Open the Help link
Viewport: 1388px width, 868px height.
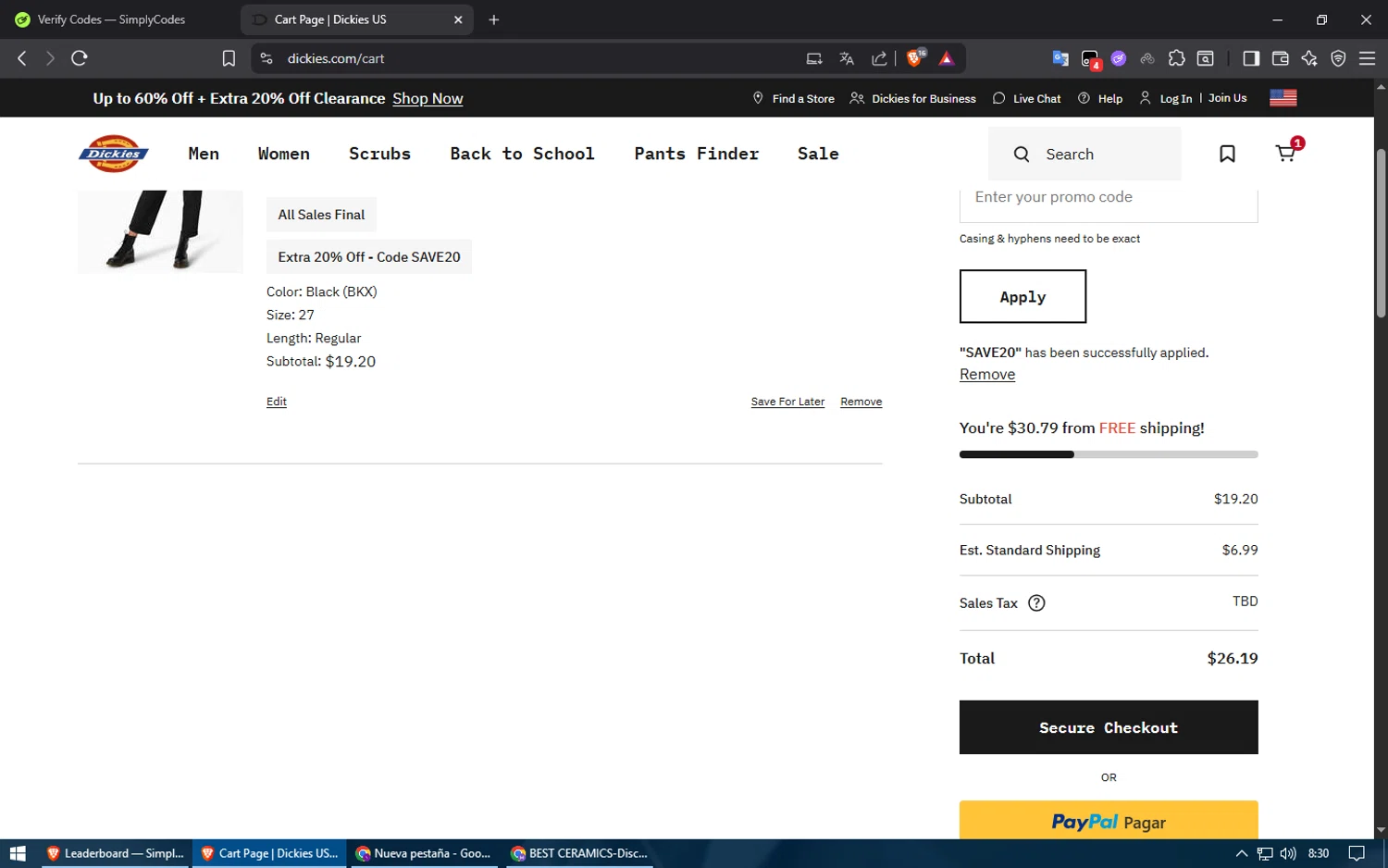[x=1100, y=98]
